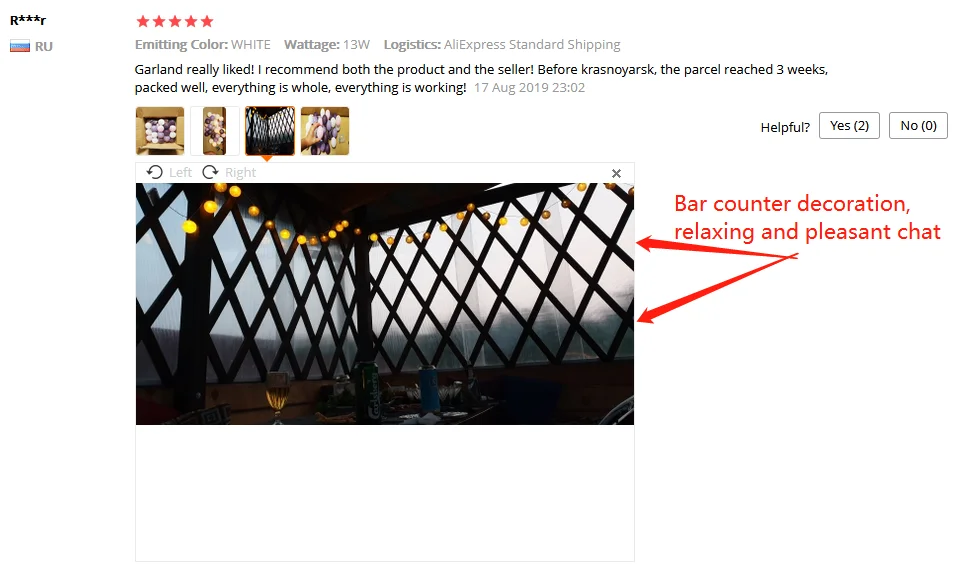Click the RU country label
This screenshot has height=576, width=966.
tap(44, 46)
